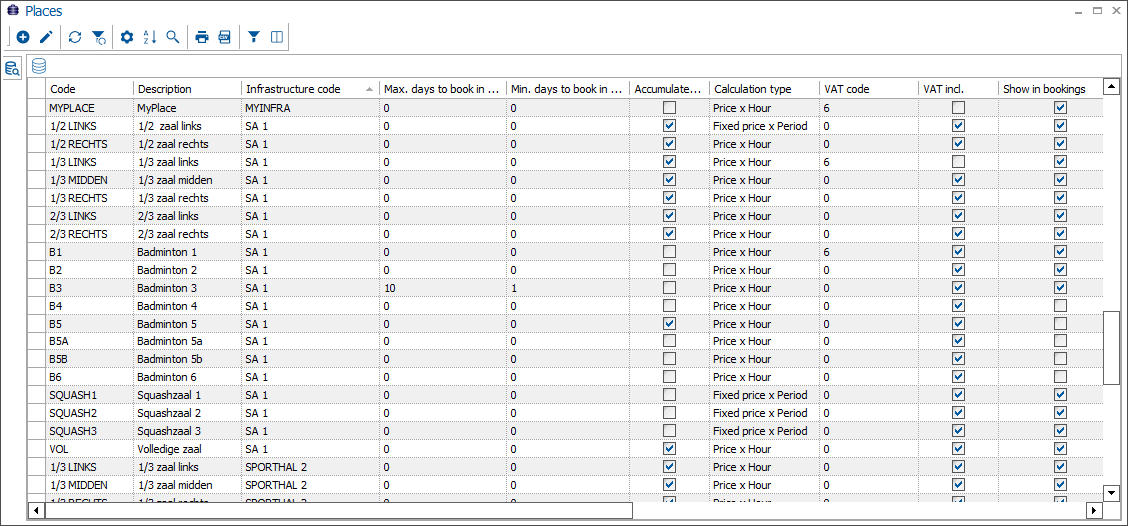Check Accumulate for B3 row
This screenshot has width=1128, height=526.
coord(670,288)
